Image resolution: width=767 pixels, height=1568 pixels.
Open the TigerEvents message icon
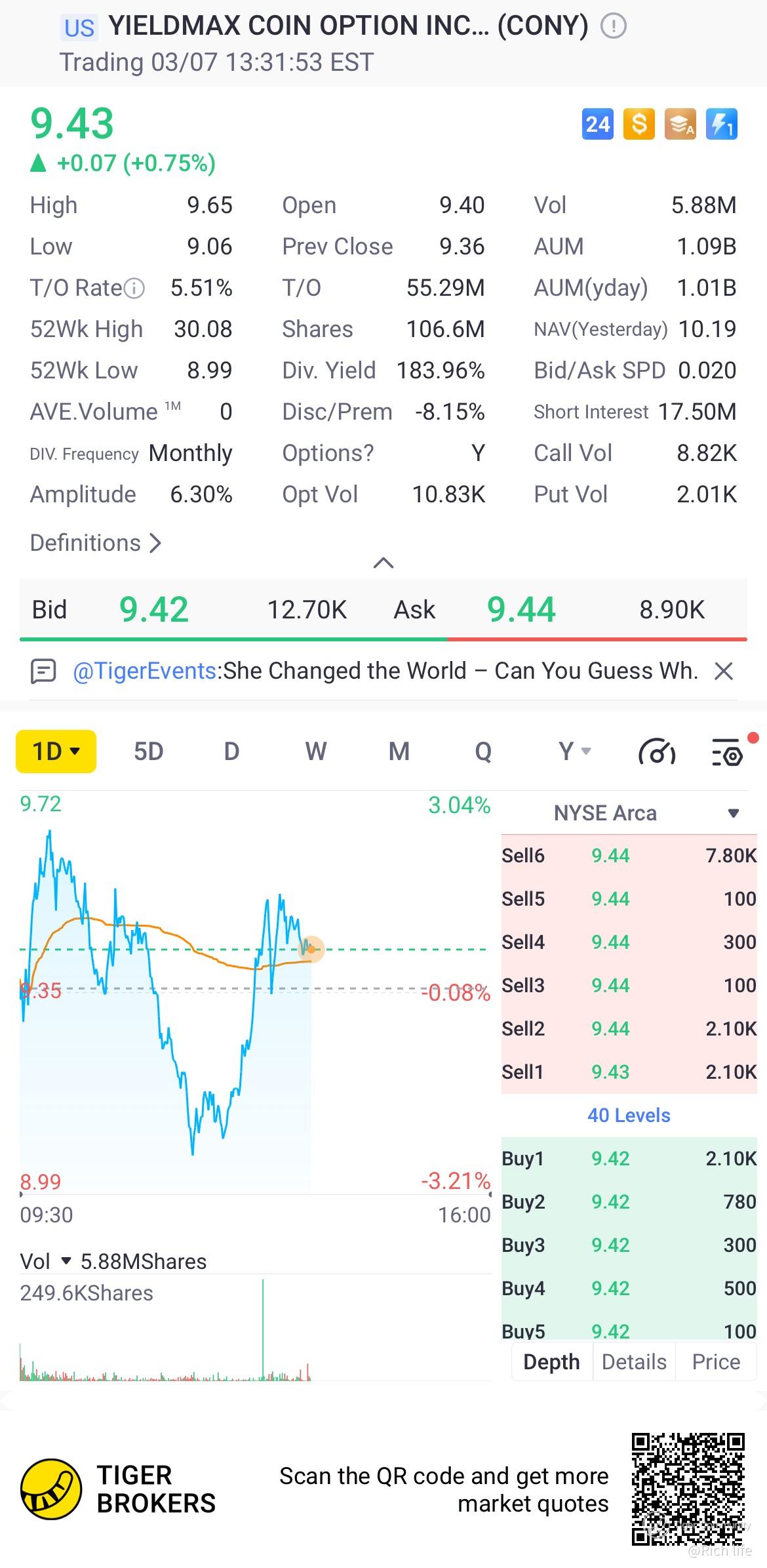pos(43,671)
